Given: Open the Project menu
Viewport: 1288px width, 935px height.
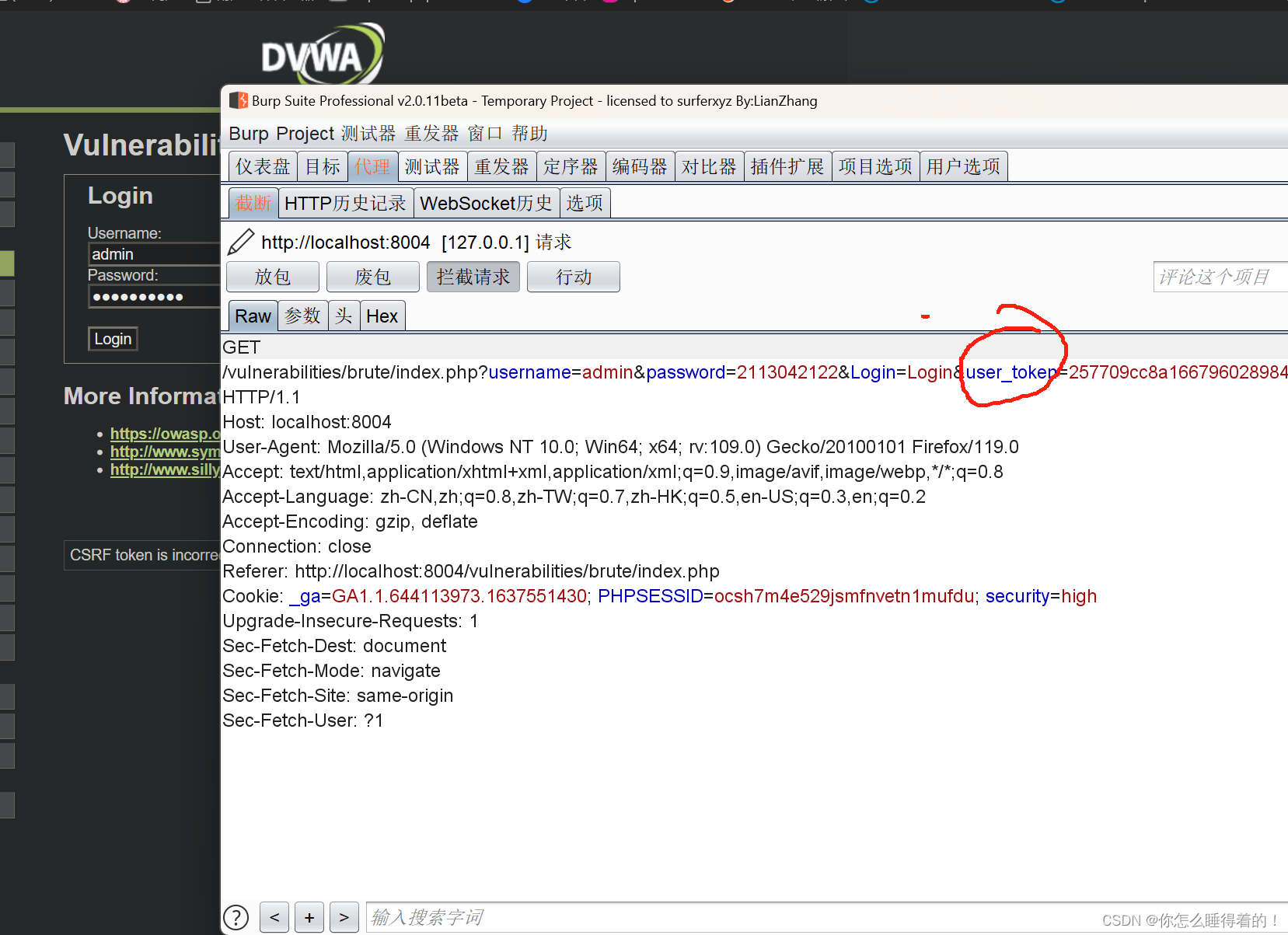Looking at the screenshot, I should (x=305, y=134).
